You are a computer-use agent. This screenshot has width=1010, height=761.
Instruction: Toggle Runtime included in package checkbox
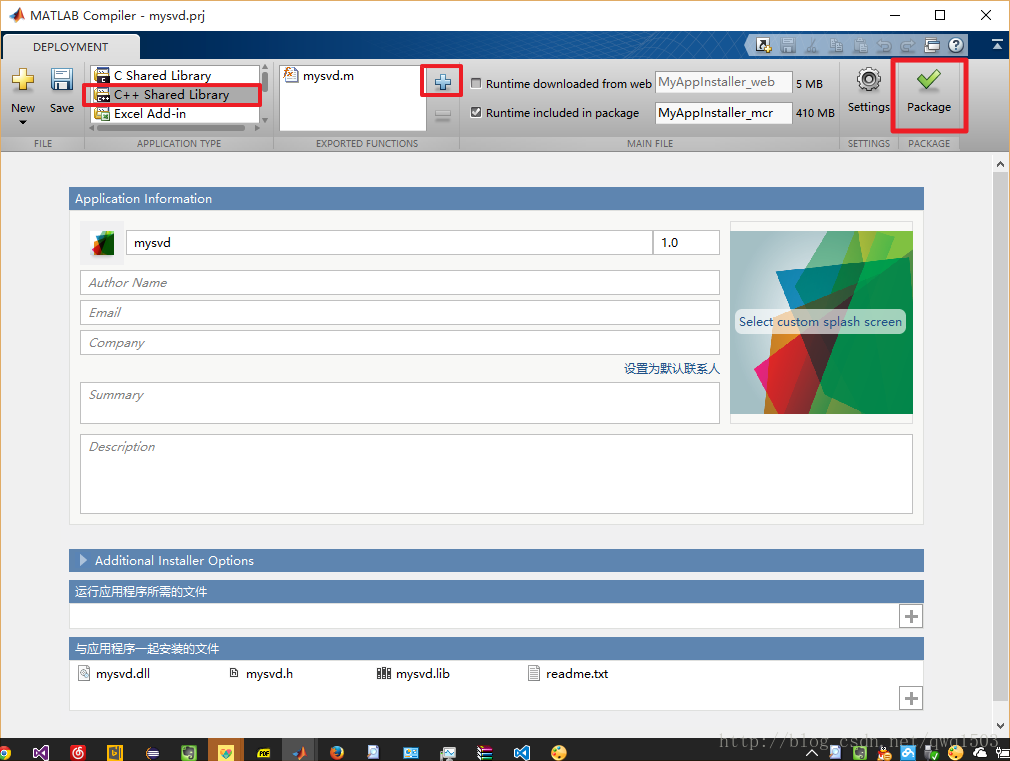476,112
